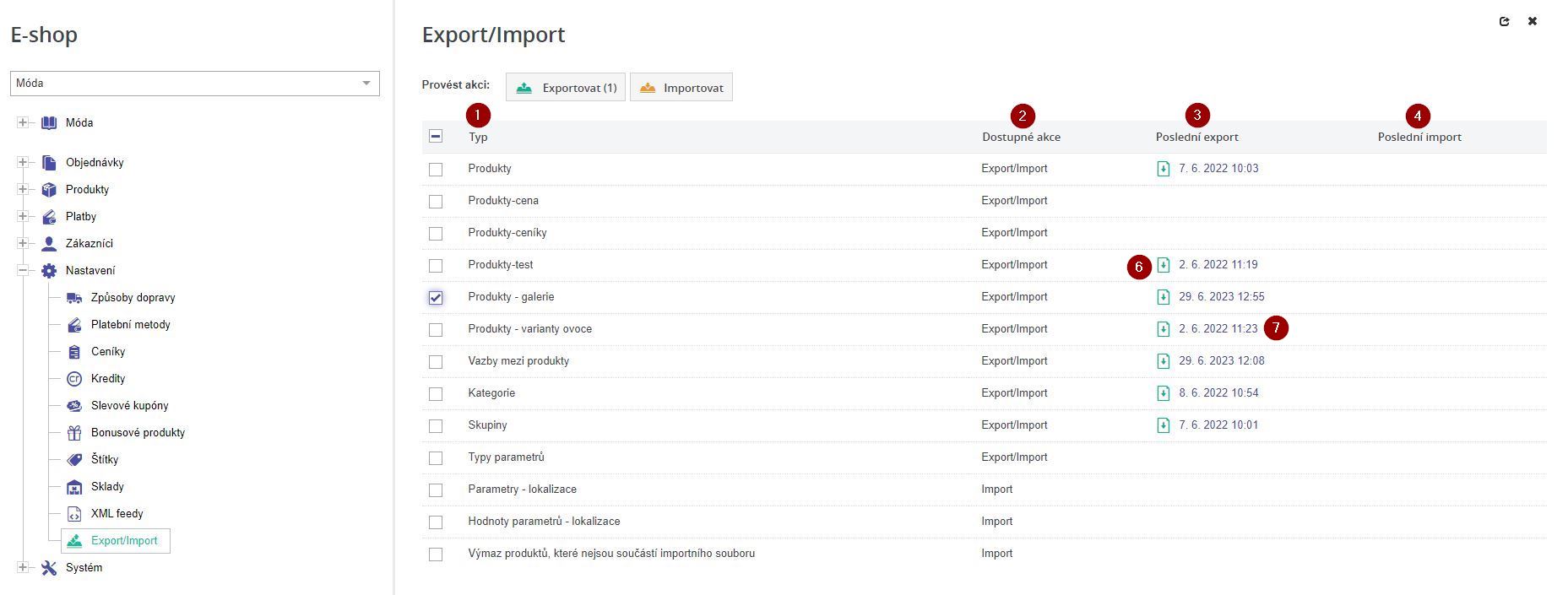Viewport: 1568px width, 595px height.
Task: Open export dated 29. 6. 2023 12:55
Action: (x=1221, y=297)
